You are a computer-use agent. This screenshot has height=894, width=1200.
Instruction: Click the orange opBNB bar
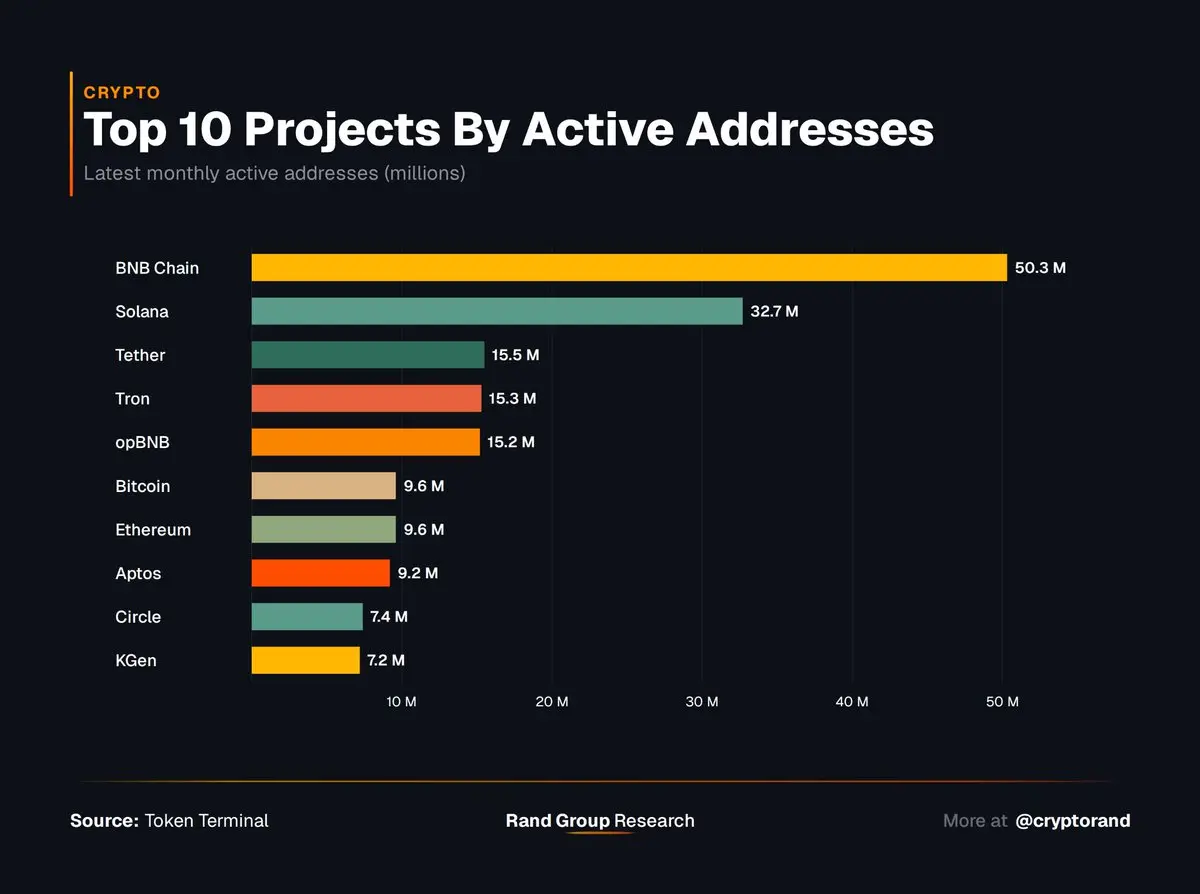(365, 442)
